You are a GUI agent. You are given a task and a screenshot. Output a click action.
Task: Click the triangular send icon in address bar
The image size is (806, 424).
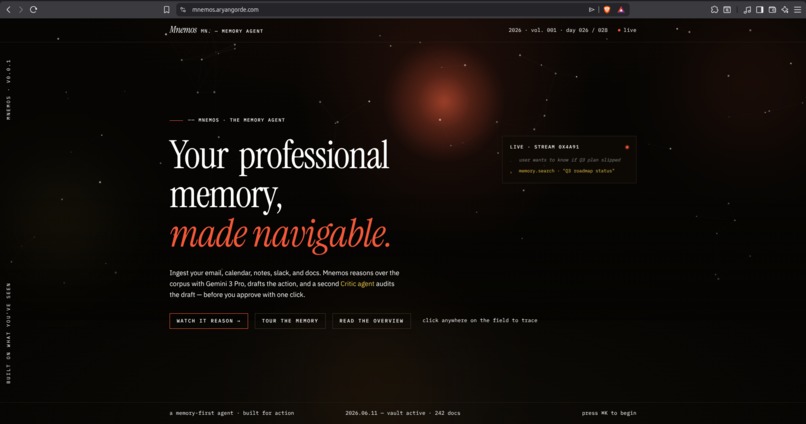pos(591,9)
